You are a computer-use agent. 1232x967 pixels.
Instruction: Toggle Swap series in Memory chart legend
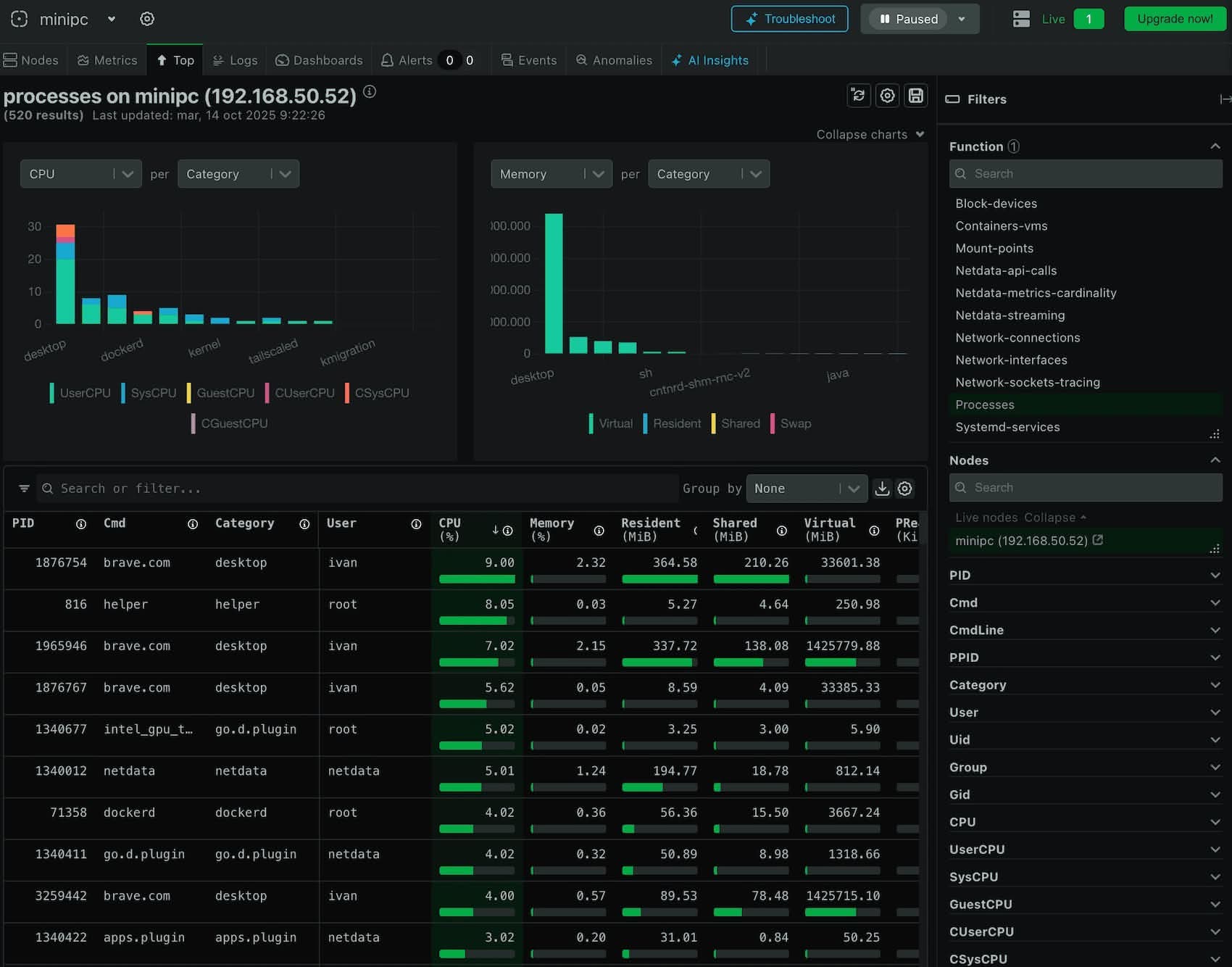[x=795, y=423]
